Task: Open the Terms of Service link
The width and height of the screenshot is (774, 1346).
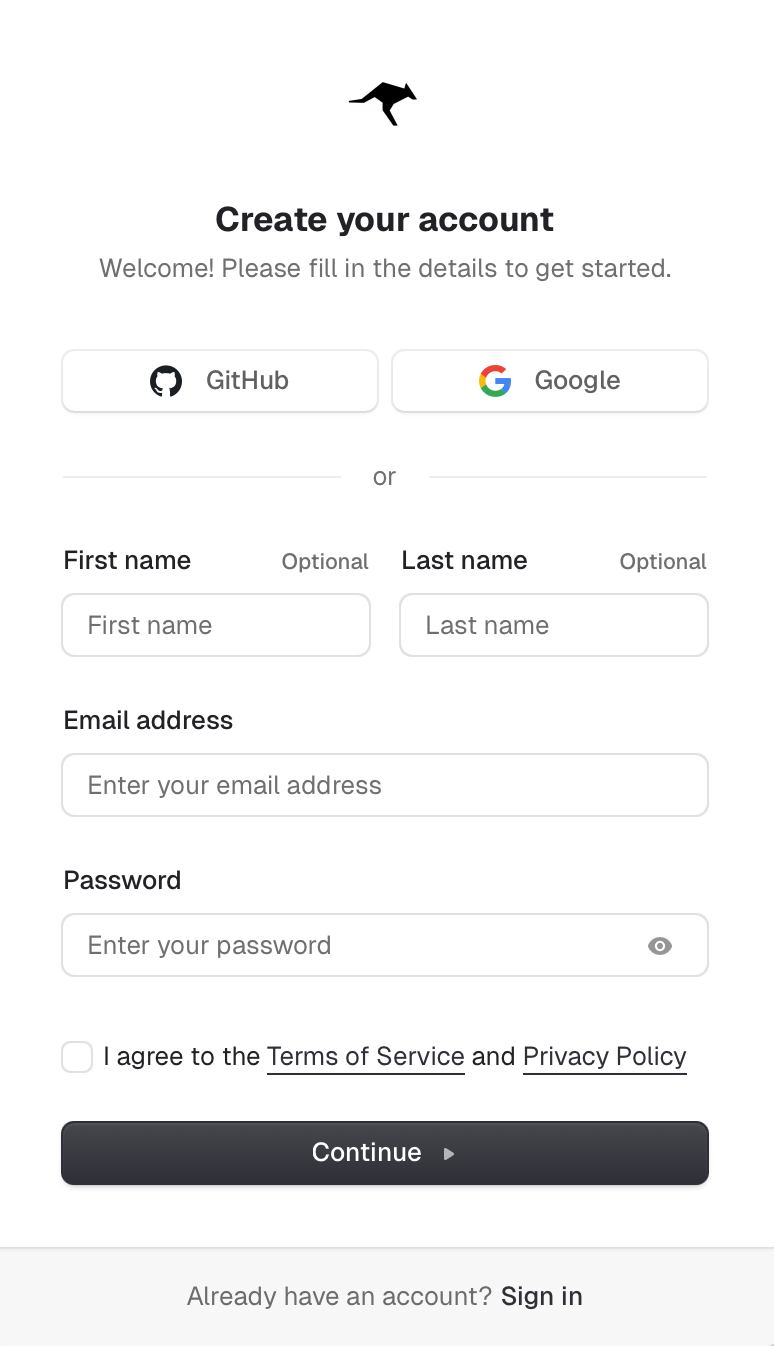Action: click(365, 1056)
